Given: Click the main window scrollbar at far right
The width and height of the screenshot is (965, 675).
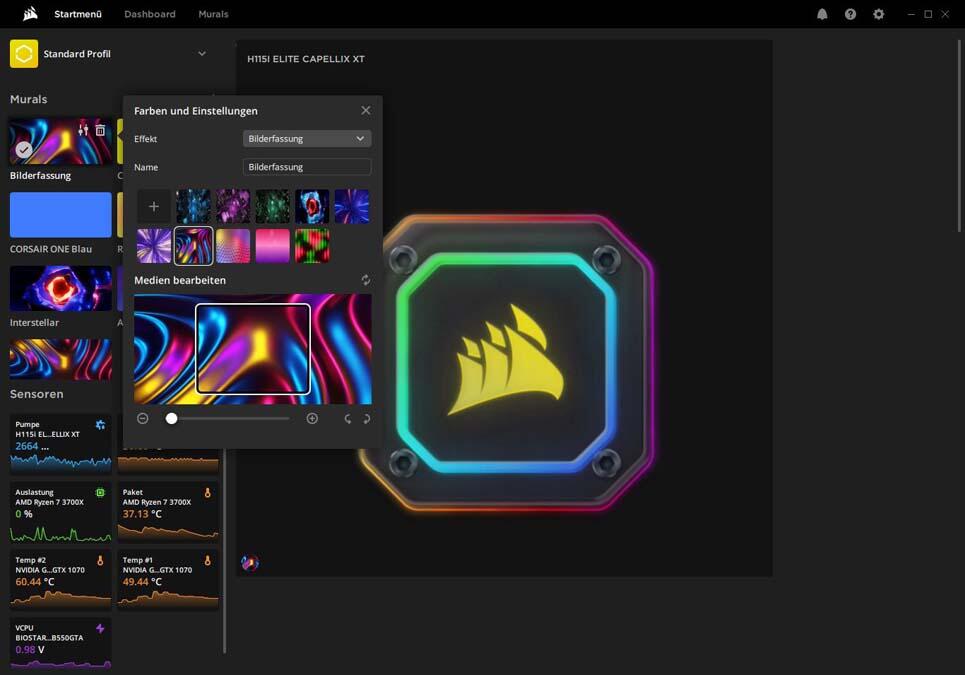Looking at the screenshot, I should tap(959, 135).
